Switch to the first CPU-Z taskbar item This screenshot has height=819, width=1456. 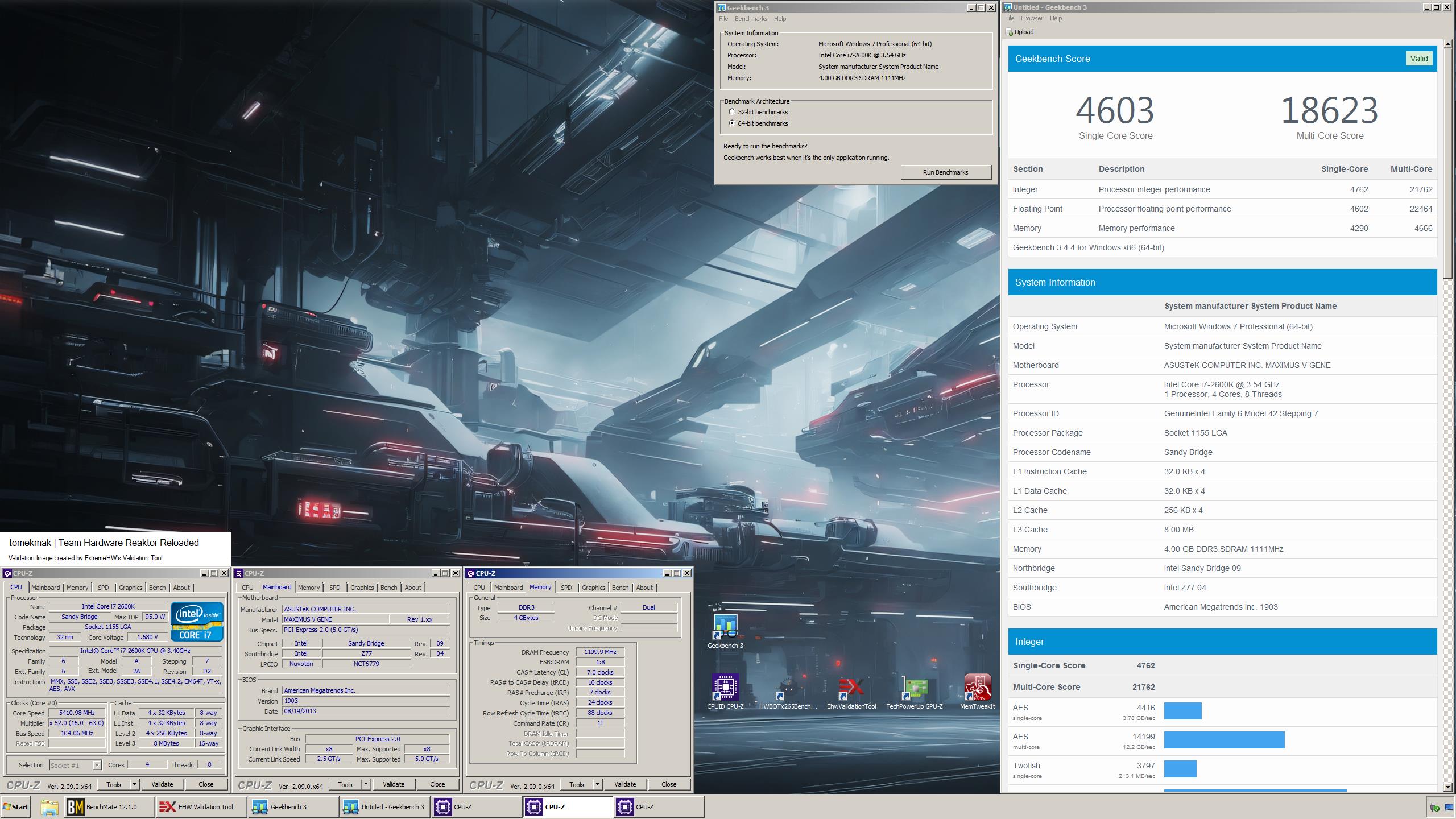tap(477, 807)
